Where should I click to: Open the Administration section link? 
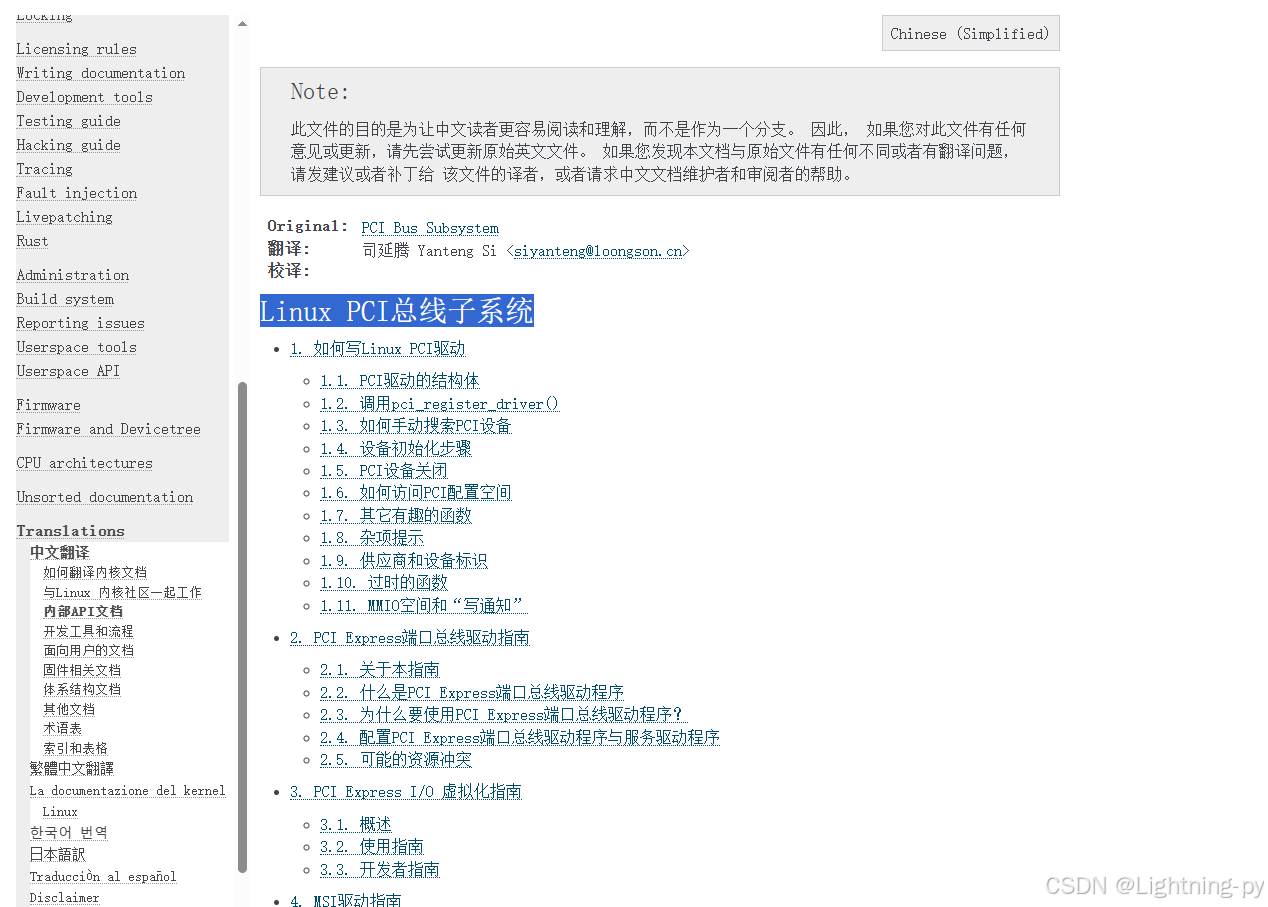pos(72,275)
